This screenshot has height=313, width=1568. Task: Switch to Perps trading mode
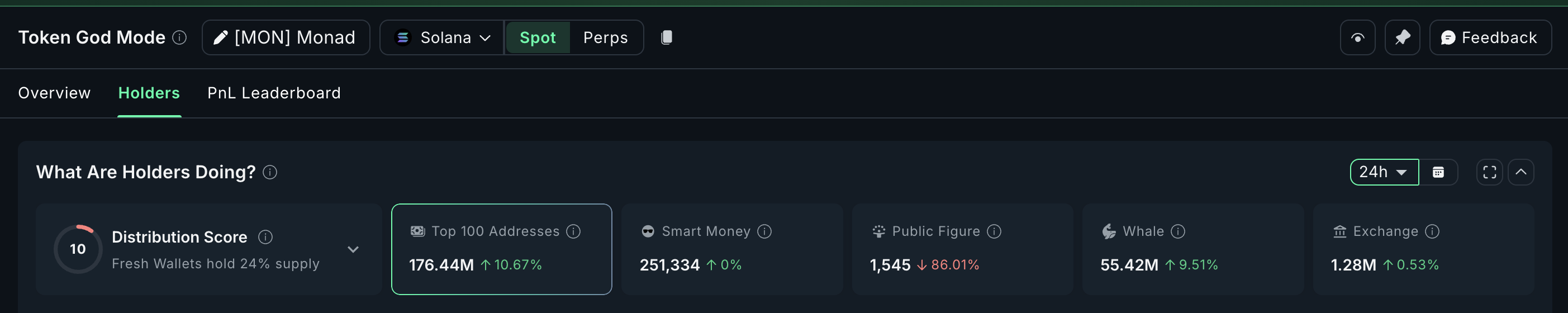pyautogui.click(x=605, y=38)
